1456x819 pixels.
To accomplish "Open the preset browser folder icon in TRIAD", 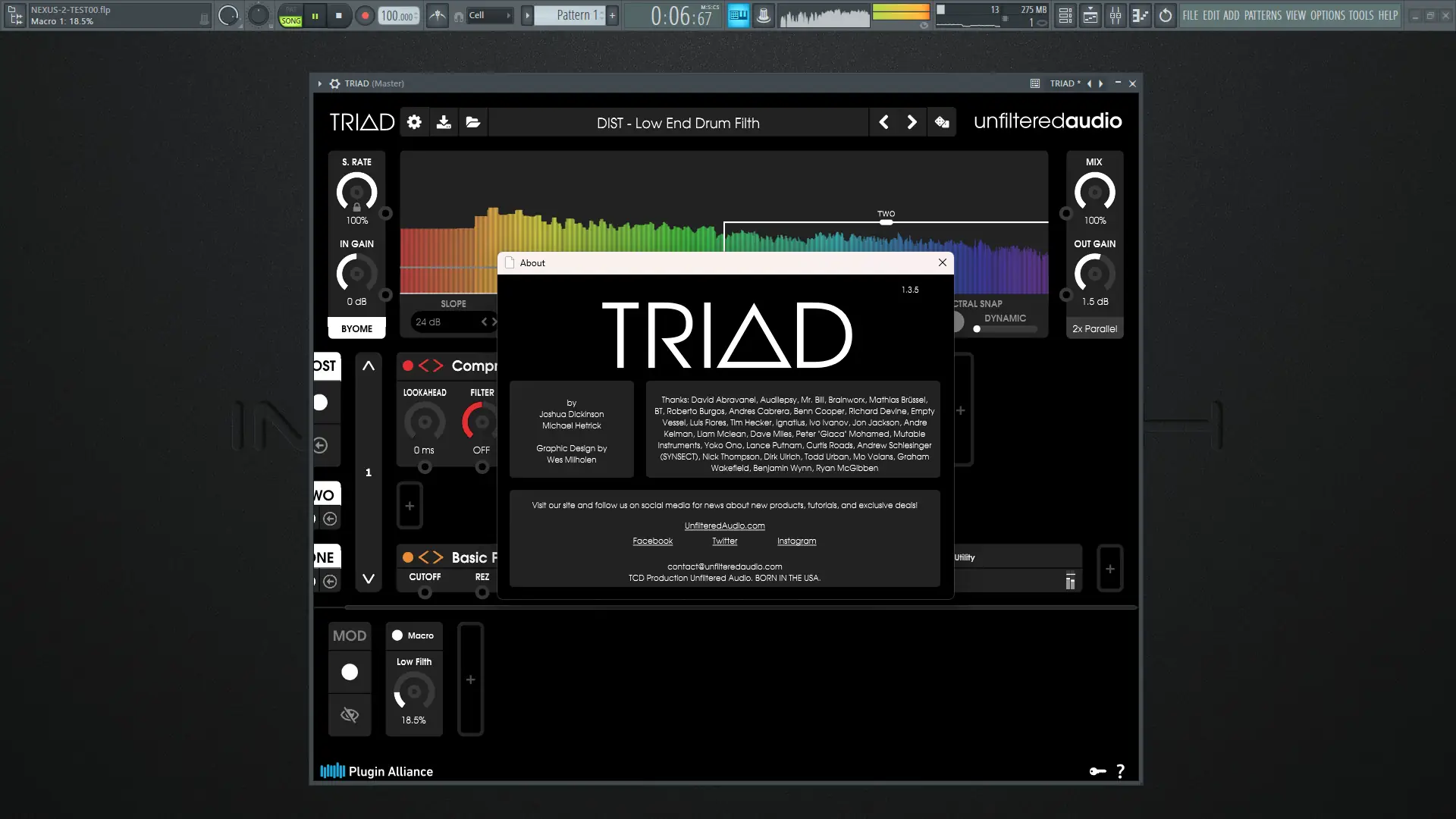I will pyautogui.click(x=472, y=122).
